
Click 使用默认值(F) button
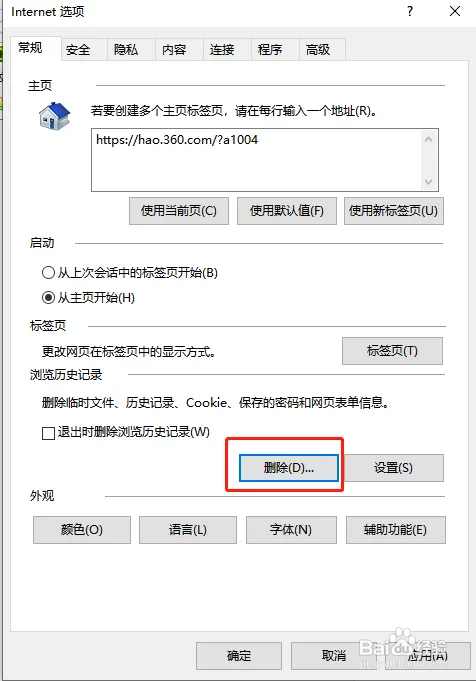pyautogui.click(x=287, y=211)
